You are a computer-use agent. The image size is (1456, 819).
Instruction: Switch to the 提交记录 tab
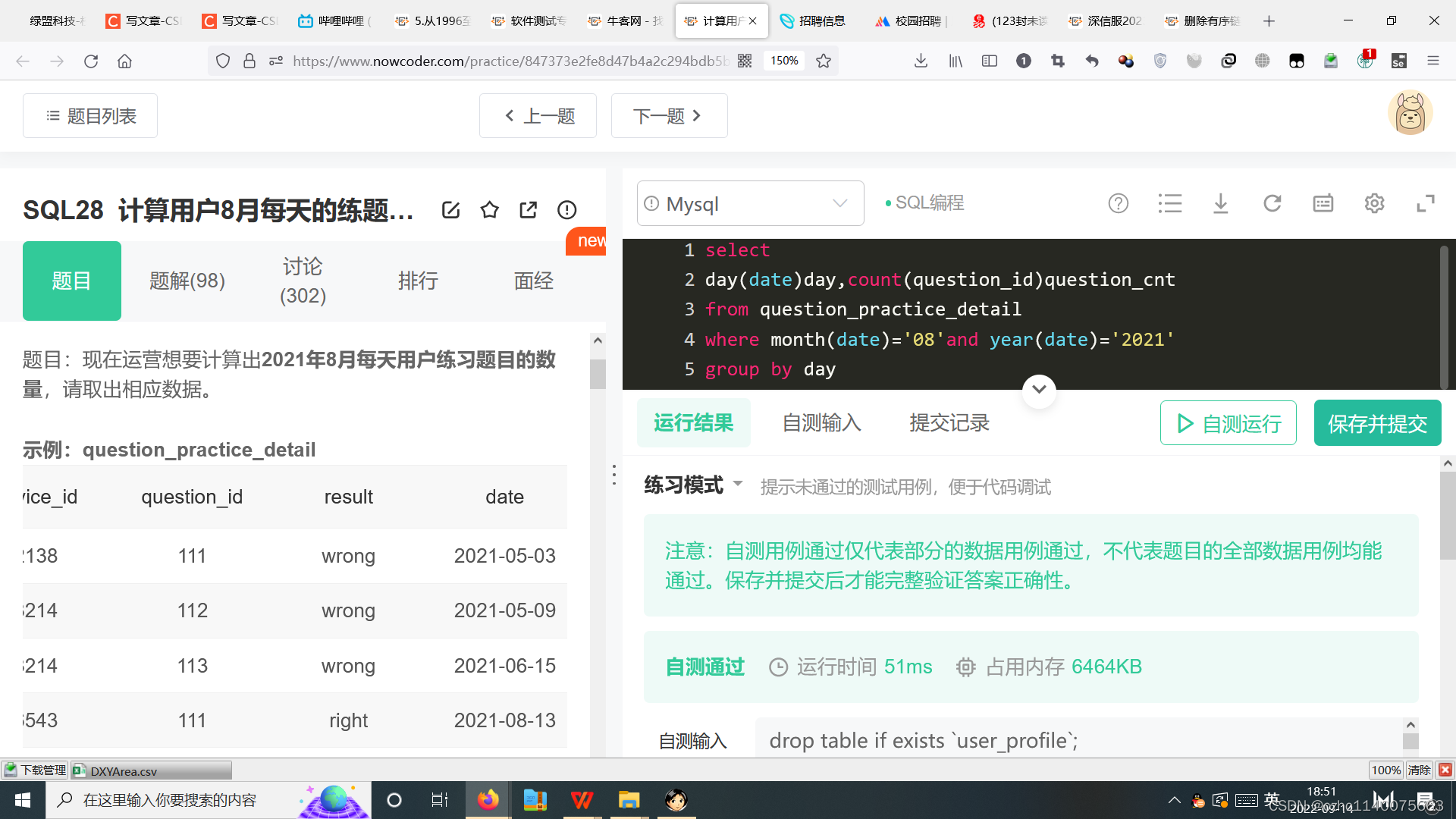tap(949, 423)
